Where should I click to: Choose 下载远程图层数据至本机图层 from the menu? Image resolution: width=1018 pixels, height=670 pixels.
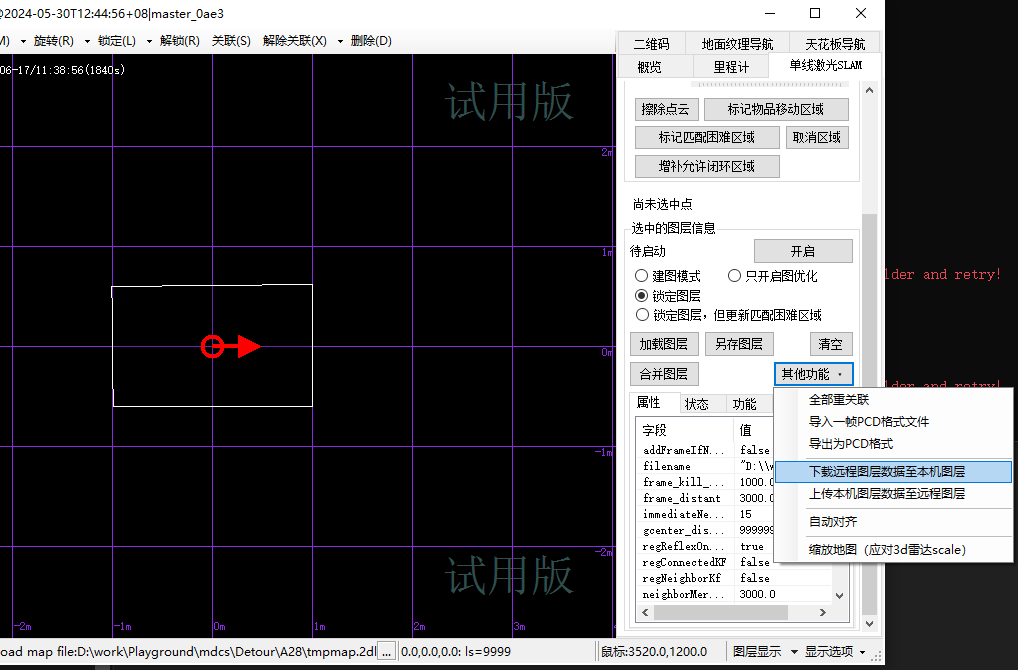[886, 472]
